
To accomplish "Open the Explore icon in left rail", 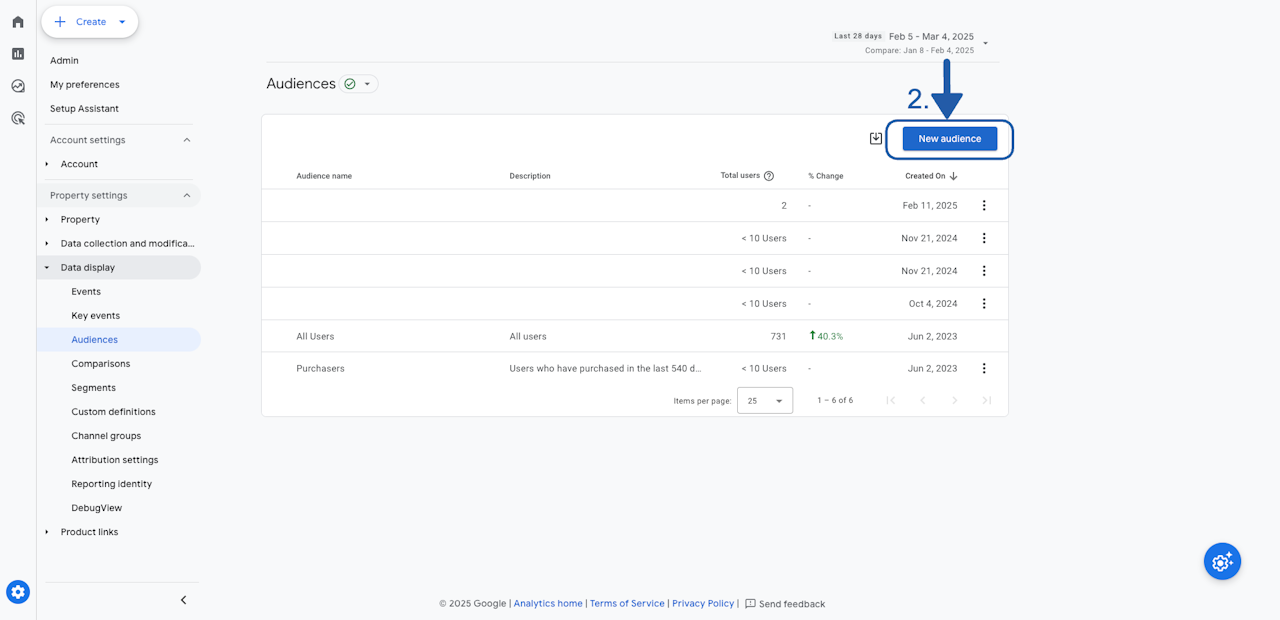I will pyautogui.click(x=18, y=86).
